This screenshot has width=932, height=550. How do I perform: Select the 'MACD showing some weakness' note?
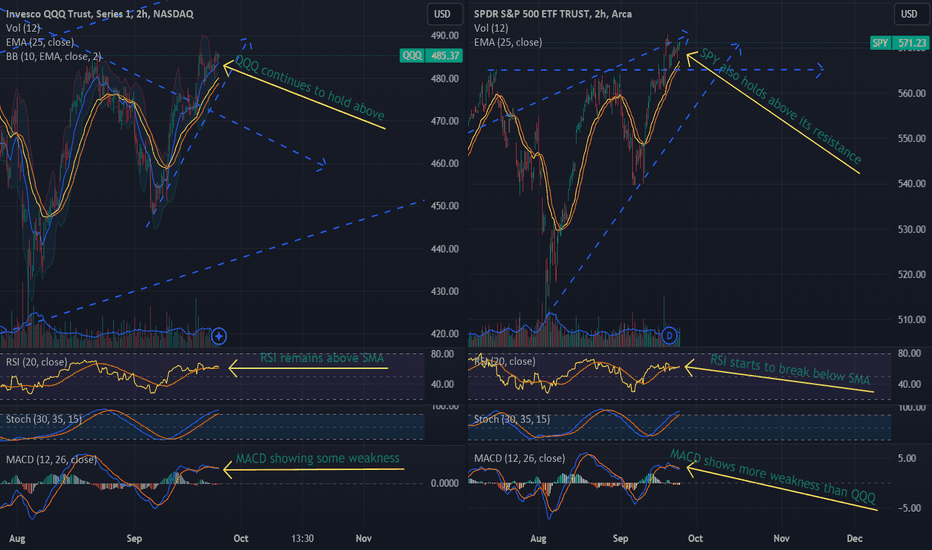(x=317, y=458)
